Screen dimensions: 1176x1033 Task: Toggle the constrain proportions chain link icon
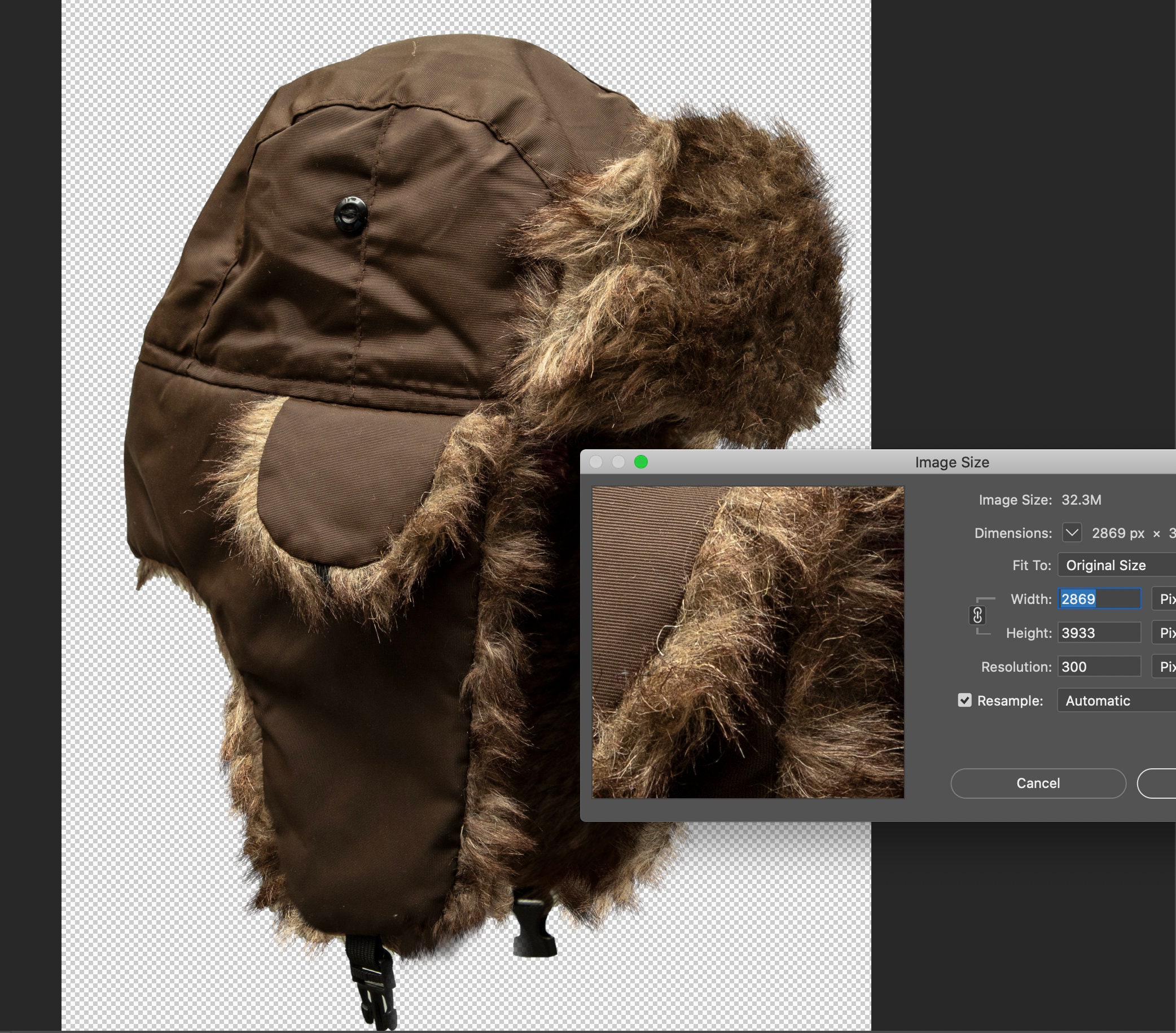click(x=977, y=616)
